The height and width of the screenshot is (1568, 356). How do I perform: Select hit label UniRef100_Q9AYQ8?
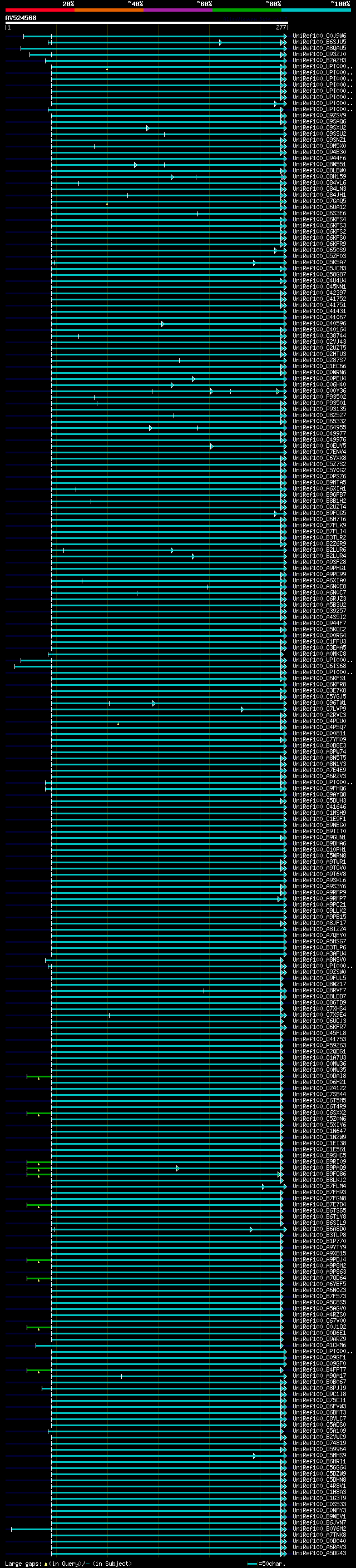(319, 794)
